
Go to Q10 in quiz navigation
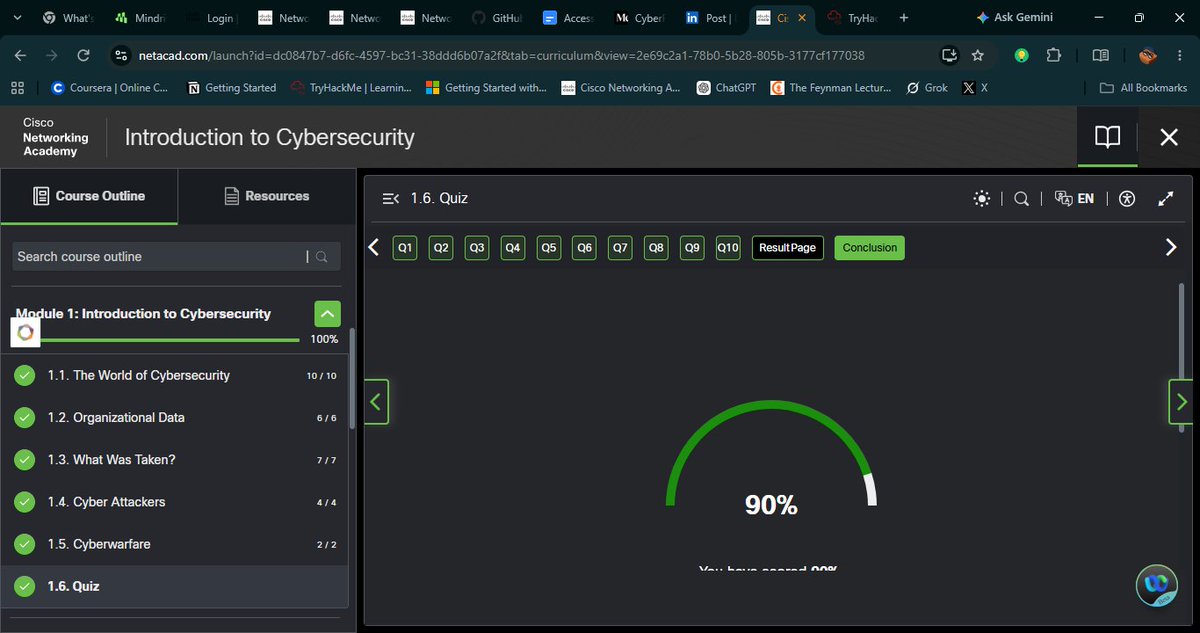[x=728, y=248]
